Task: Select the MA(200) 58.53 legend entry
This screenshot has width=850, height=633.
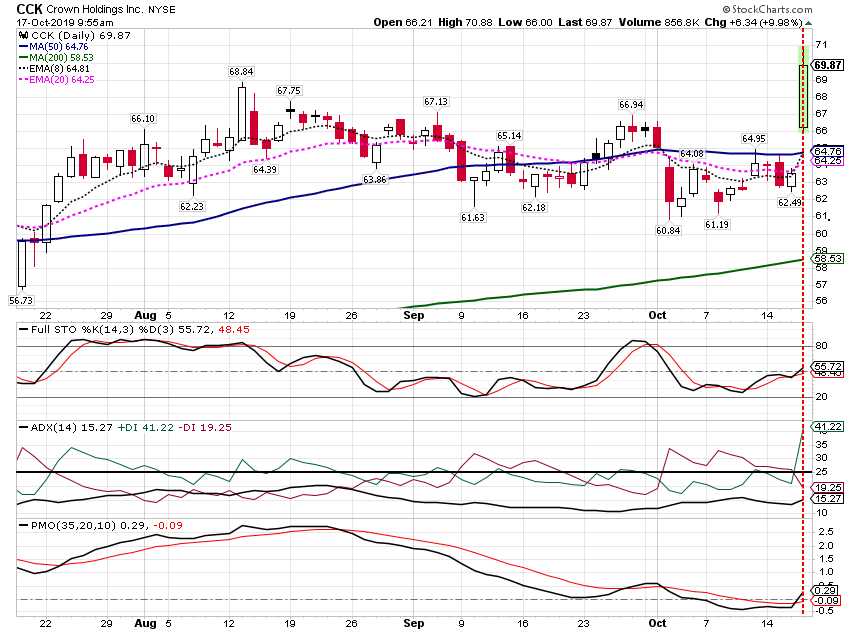Action: click(x=56, y=57)
